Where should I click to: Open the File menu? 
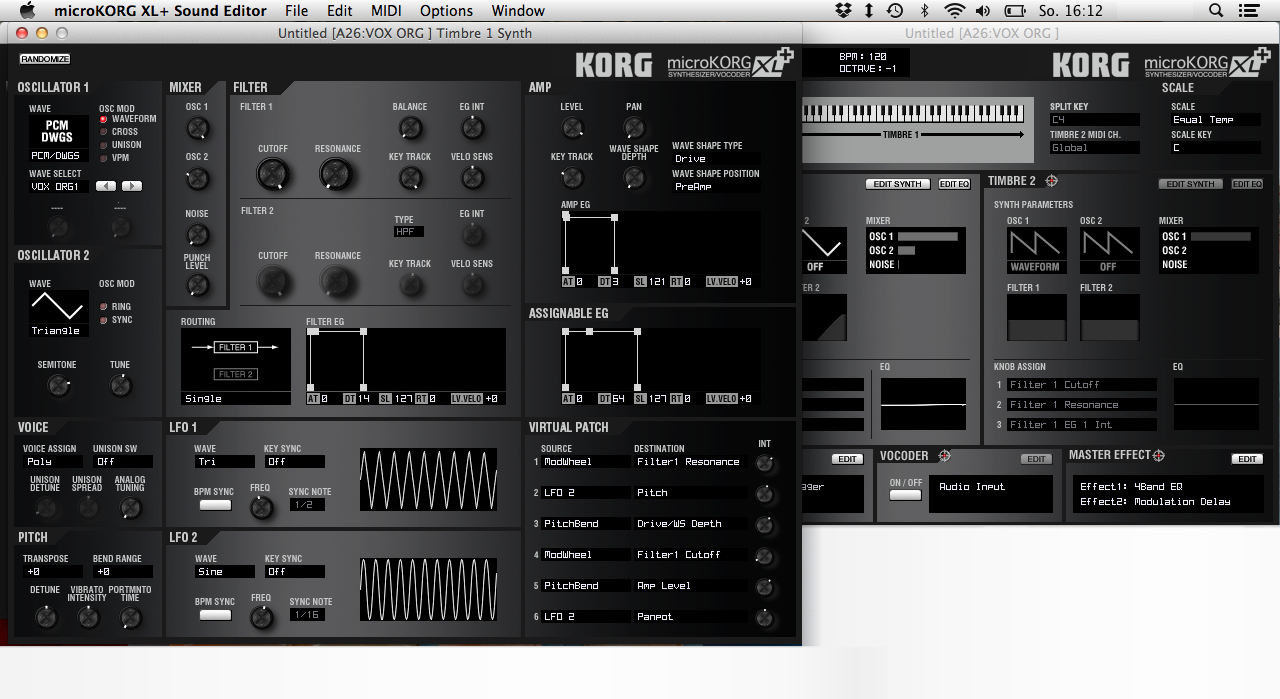296,11
